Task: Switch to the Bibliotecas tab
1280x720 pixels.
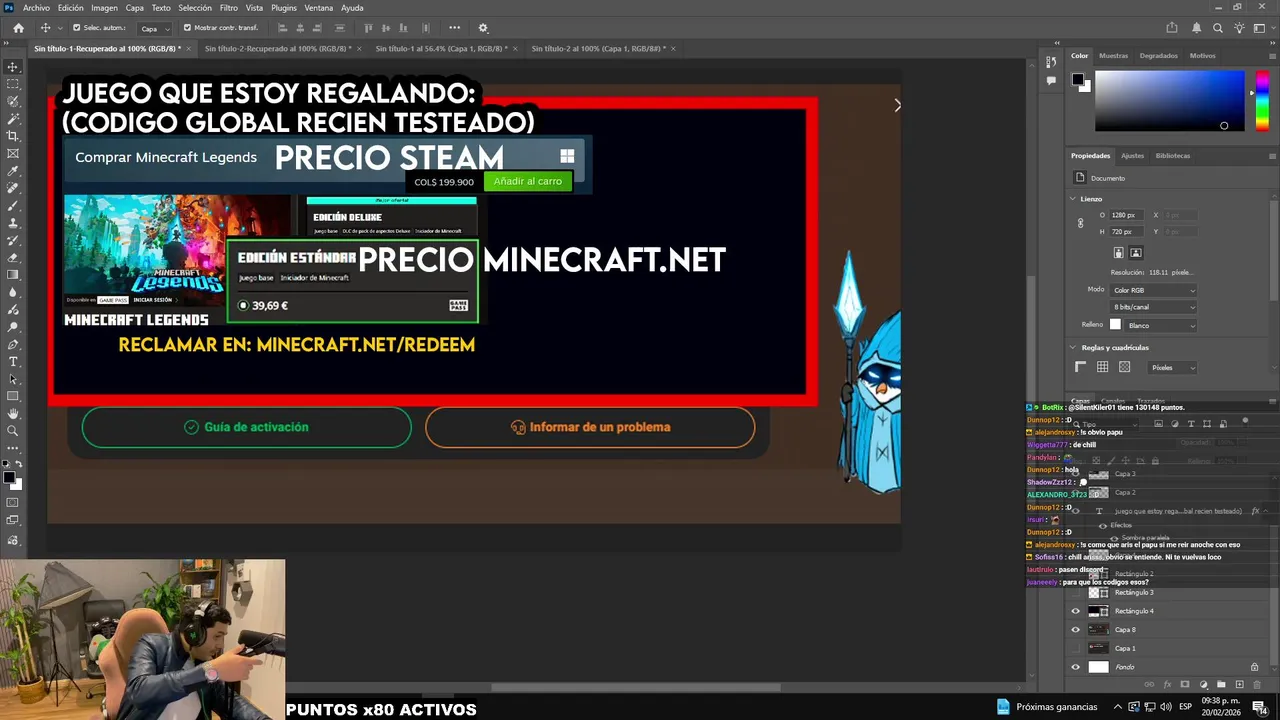Action: coord(1173,156)
